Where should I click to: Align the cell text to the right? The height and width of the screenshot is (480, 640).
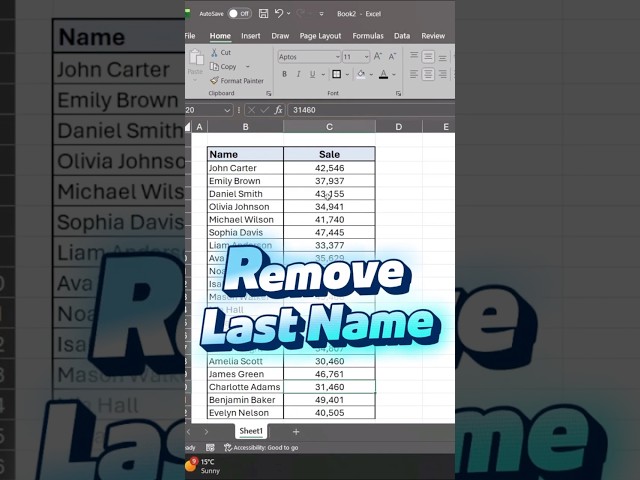point(442,74)
